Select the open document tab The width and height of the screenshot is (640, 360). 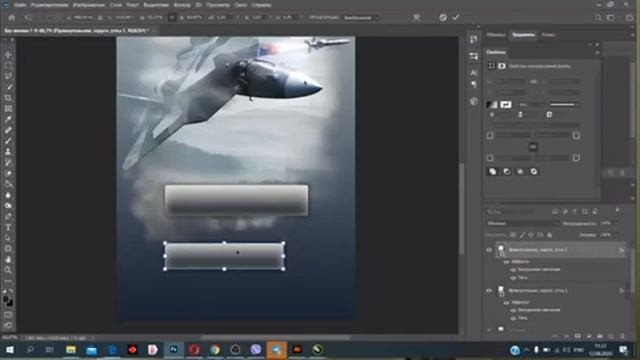[x=77, y=30]
